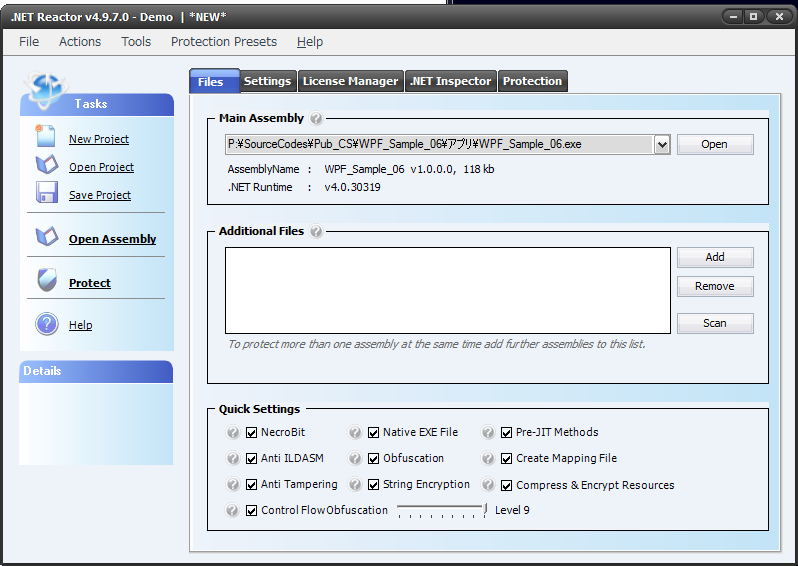Screen dimensions: 798x566
Task: Toggle the Anti Tampering checkbox
Action: (x=251, y=485)
